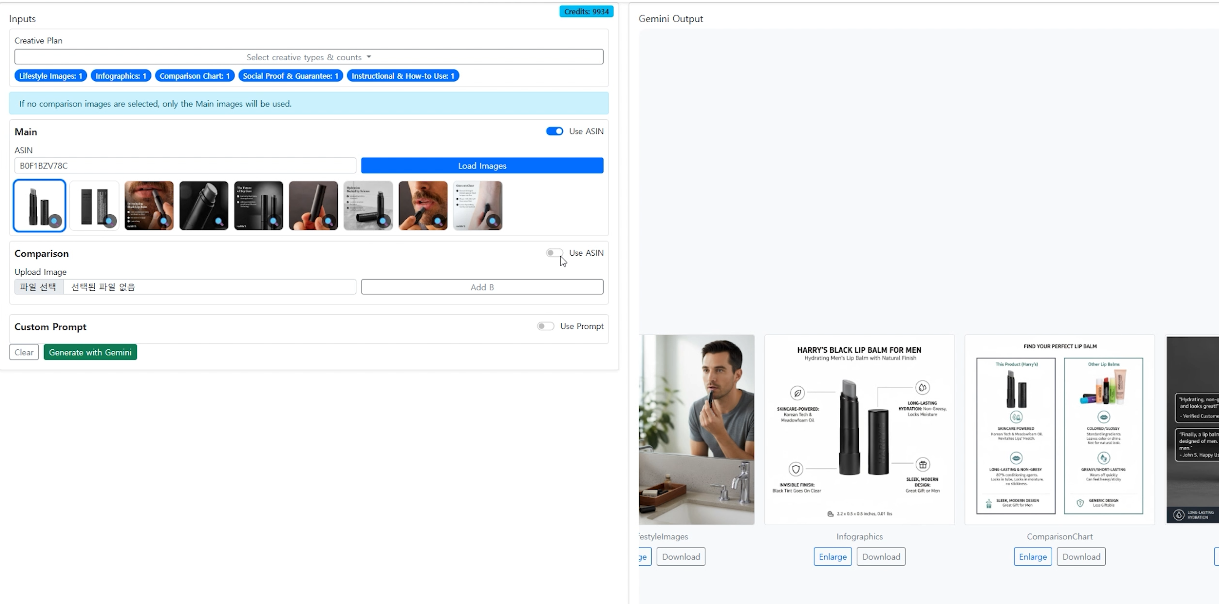Screen dimensions: 1219x604
Task: Click the blue comparison images info notice
Action: [x=309, y=103]
